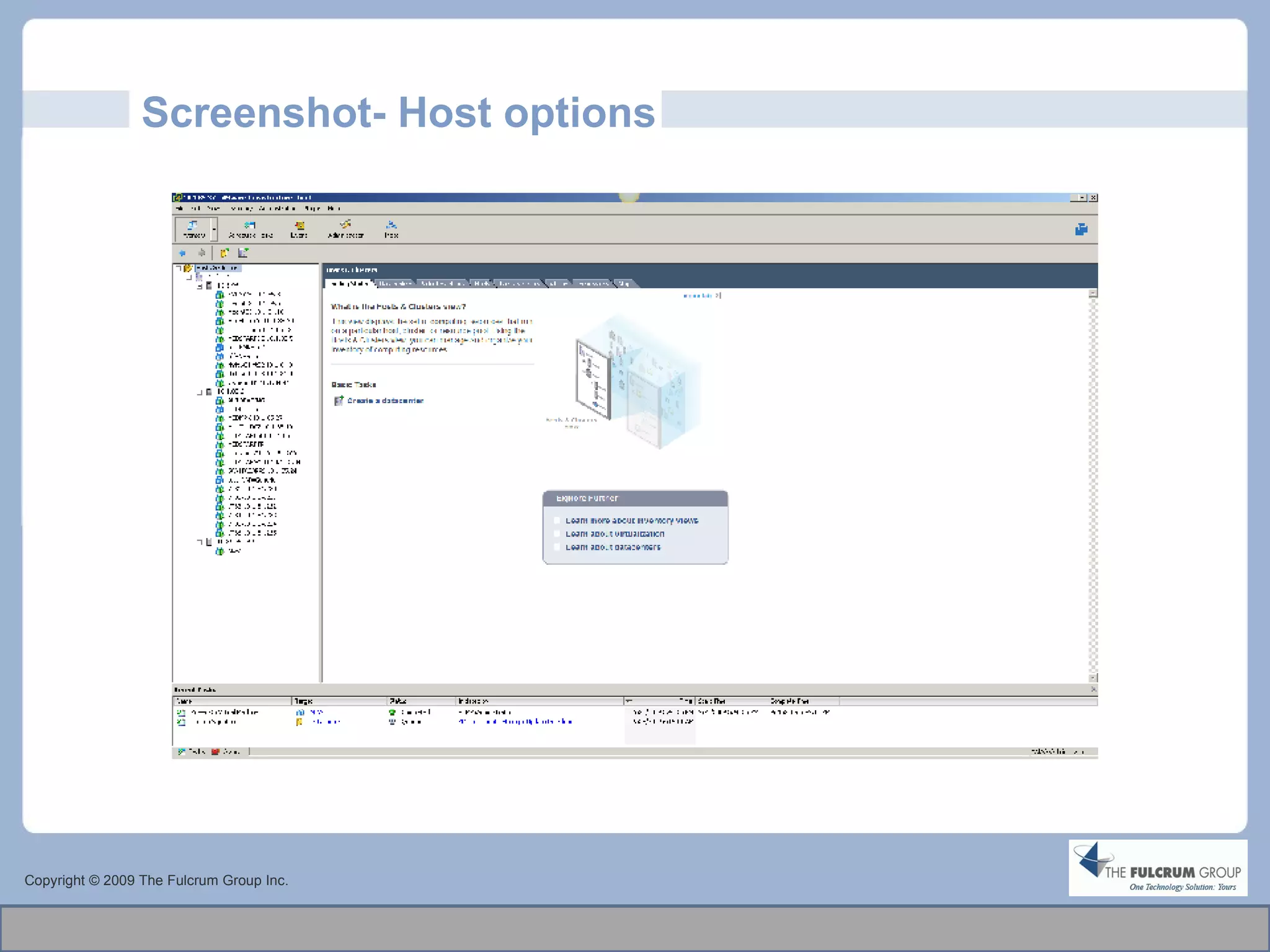This screenshot has width=1270, height=952.
Task: Sort Recent Tasks by Start Time column
Action: click(x=732, y=701)
